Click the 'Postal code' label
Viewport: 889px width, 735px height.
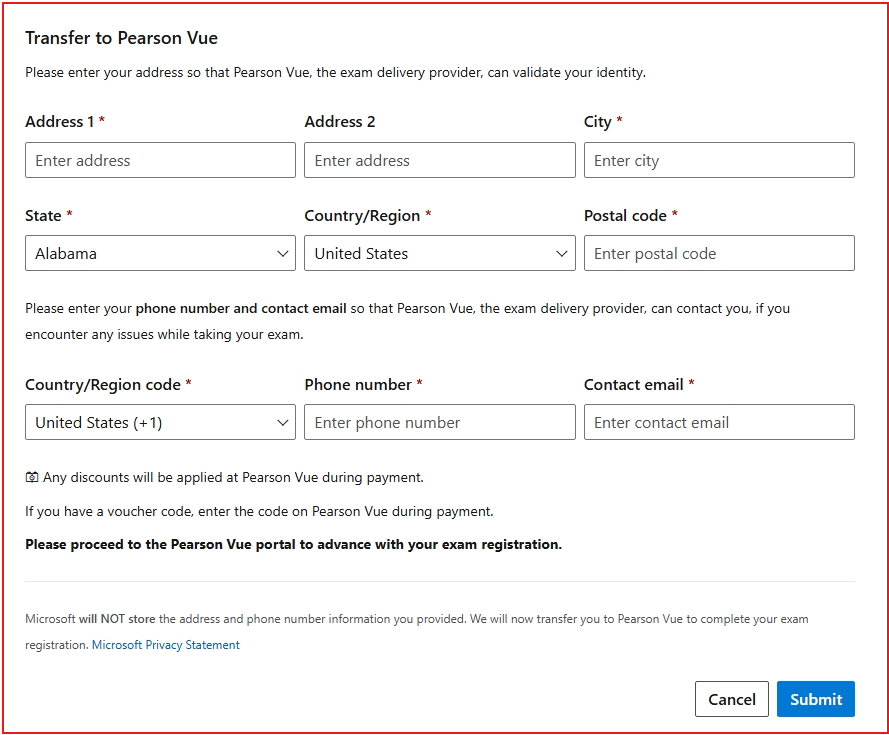[625, 216]
